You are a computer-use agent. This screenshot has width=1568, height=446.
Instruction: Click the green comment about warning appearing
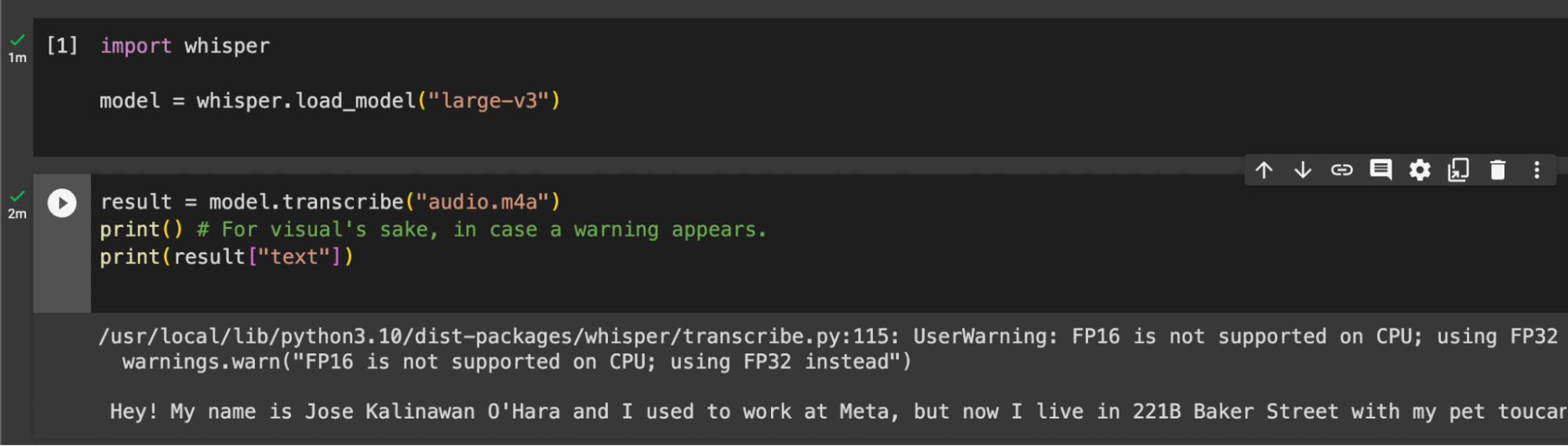(x=482, y=230)
